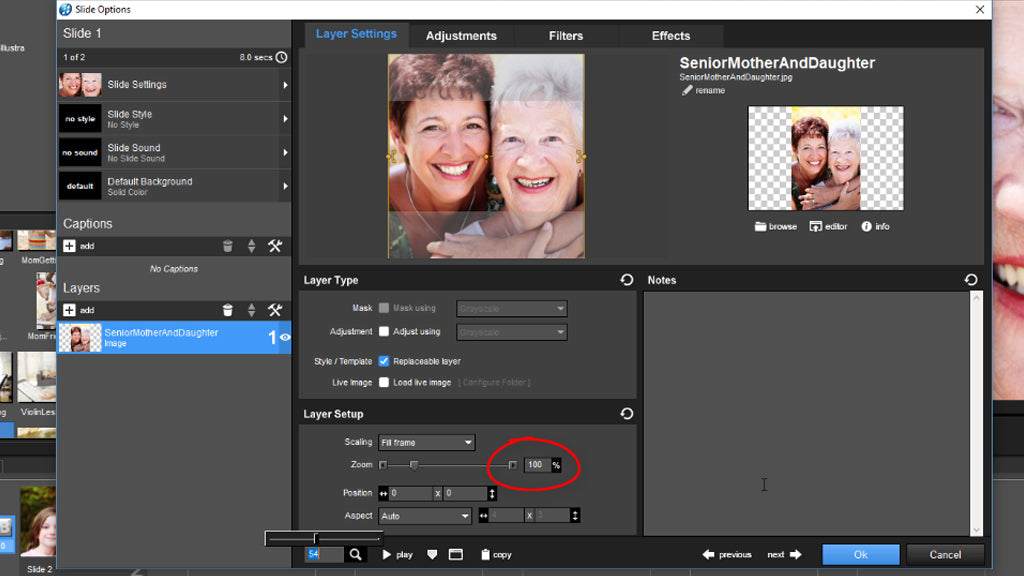Switch to the Adjustments tab
This screenshot has width=1024, height=576.
[461, 35]
